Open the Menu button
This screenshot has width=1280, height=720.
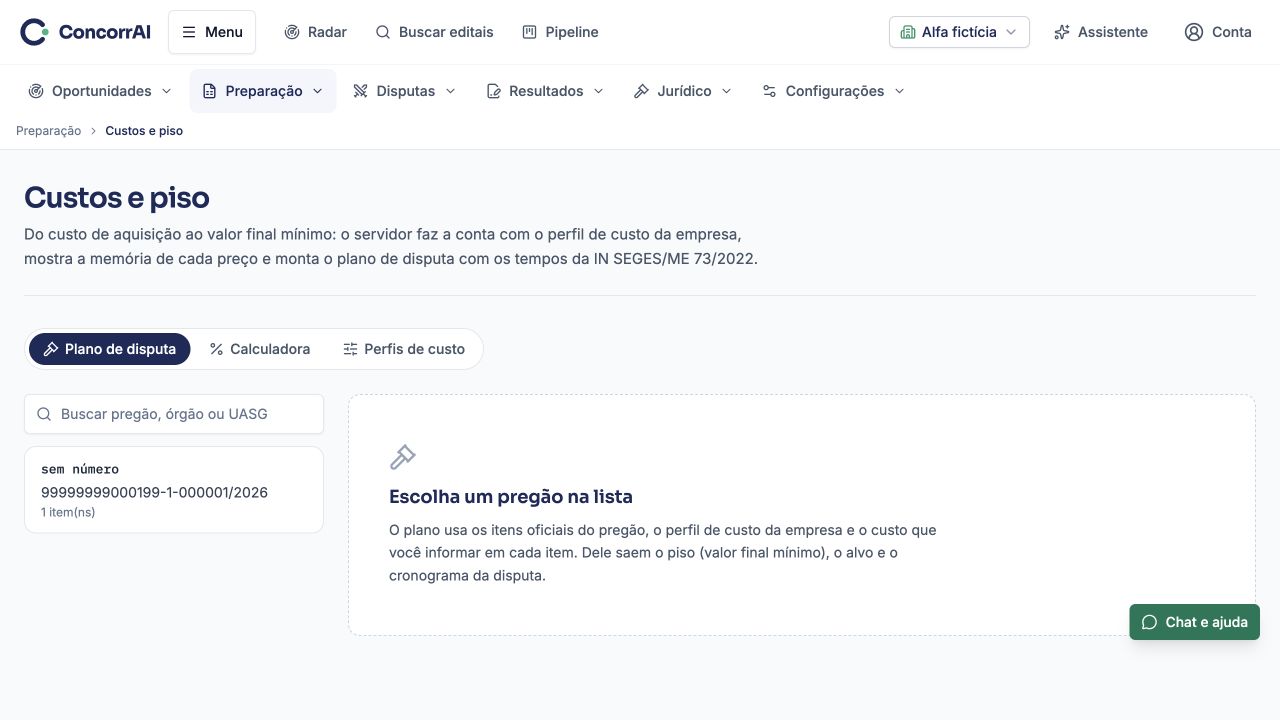[212, 32]
